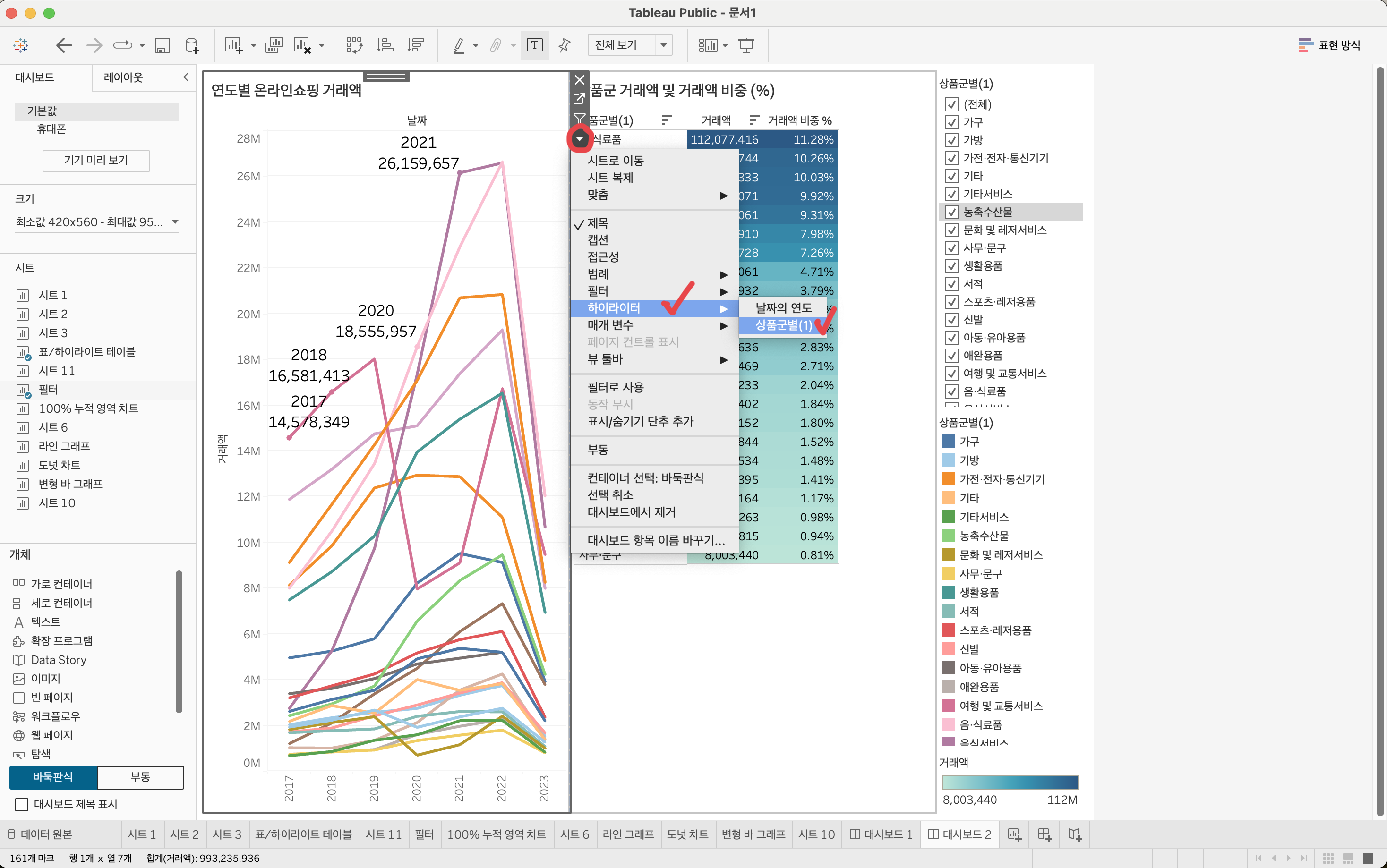Screen dimensions: 1387x868
Task: Open the dashboard size dropdown
Action: (x=175, y=222)
